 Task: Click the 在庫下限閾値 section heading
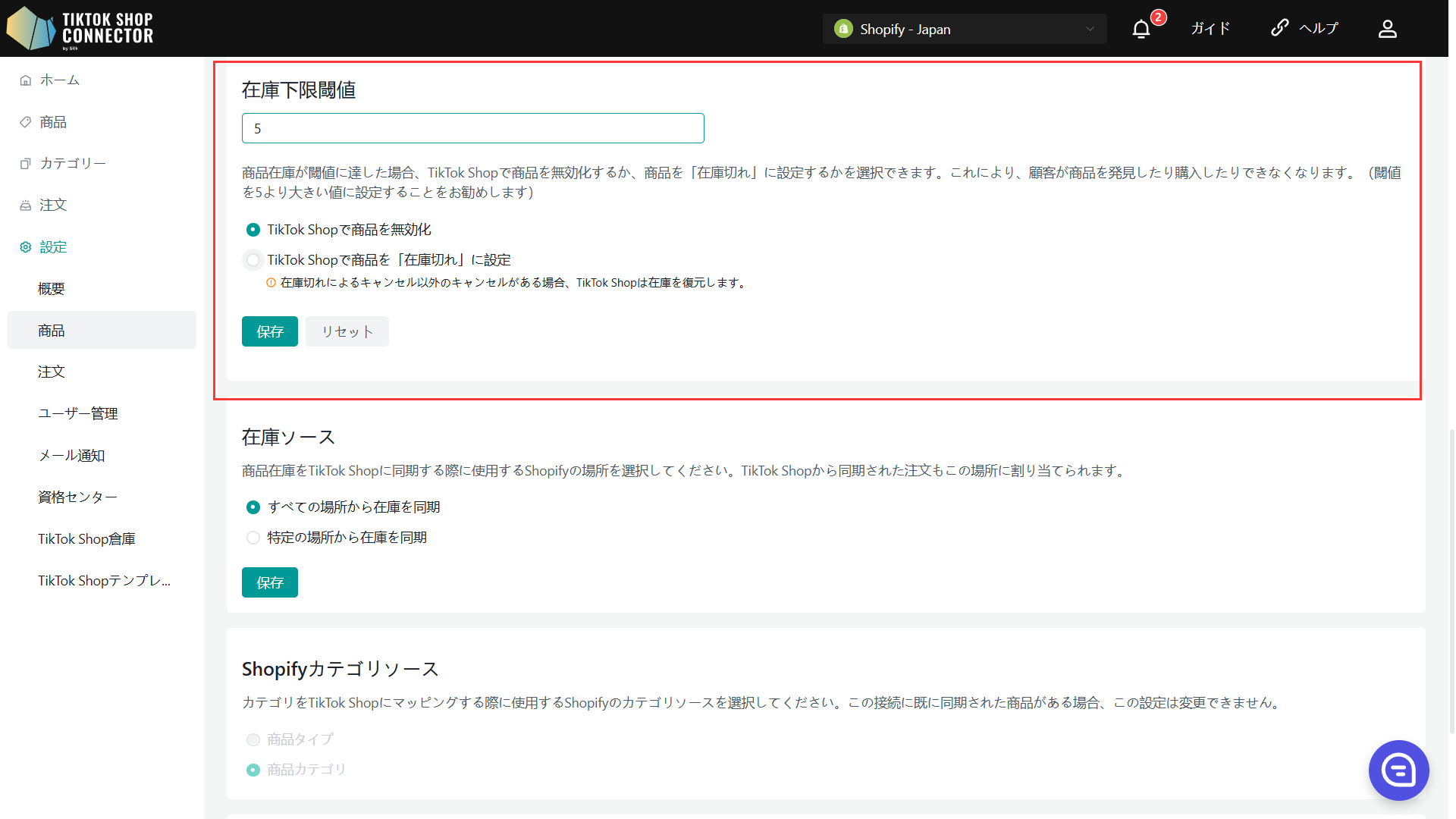pyautogui.click(x=299, y=90)
